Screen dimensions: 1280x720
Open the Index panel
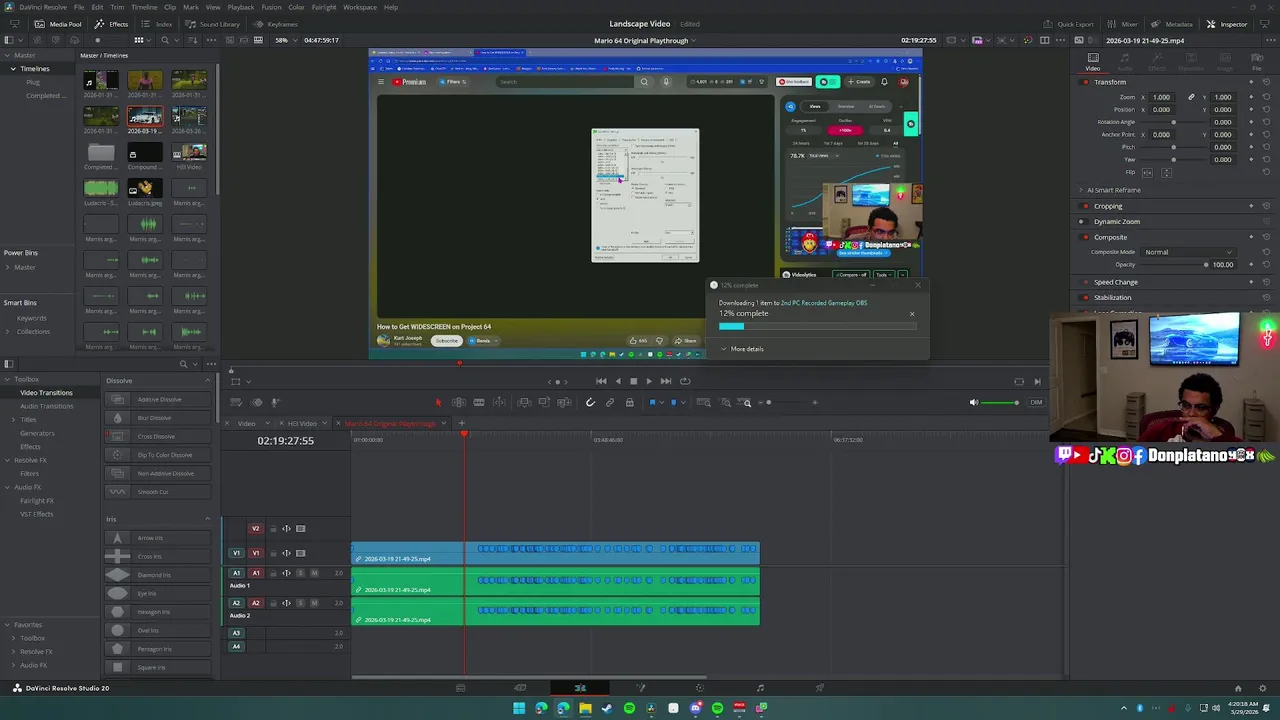(x=158, y=24)
